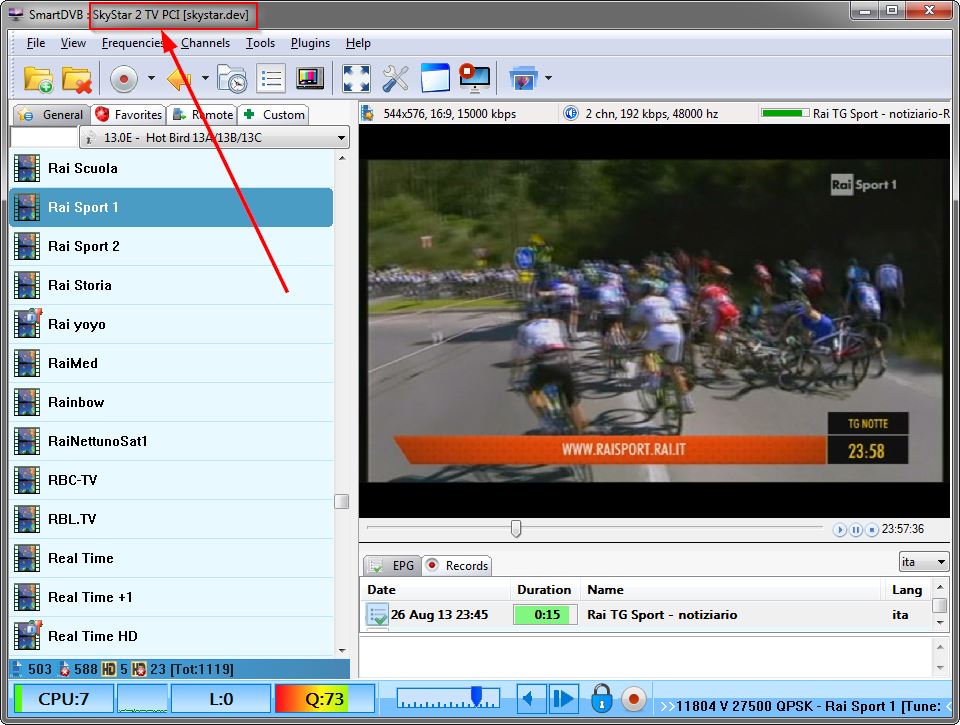The height and width of the screenshot is (725, 960).
Task: Open the record button dropdown arrow
Action: click(x=151, y=78)
